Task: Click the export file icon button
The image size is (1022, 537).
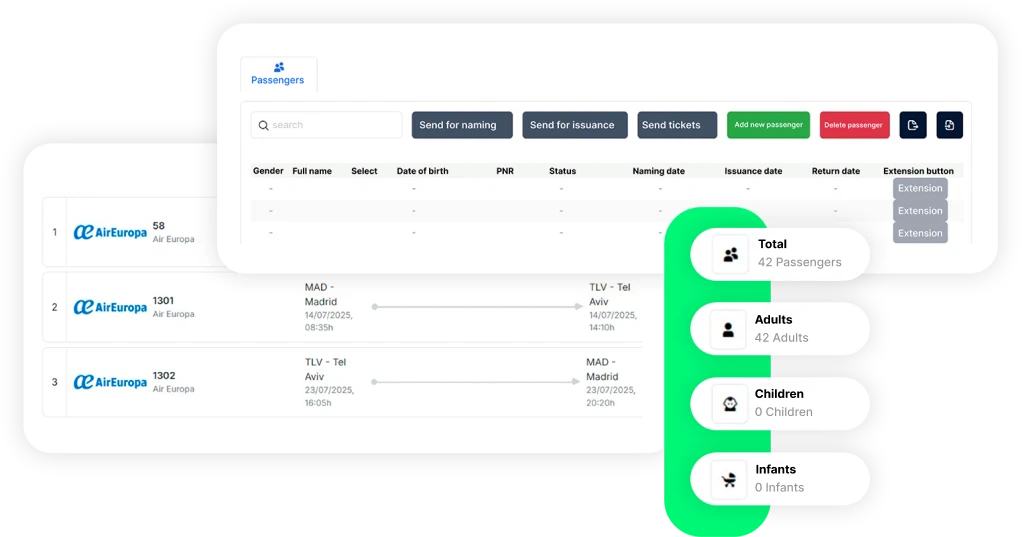Action: pos(912,125)
